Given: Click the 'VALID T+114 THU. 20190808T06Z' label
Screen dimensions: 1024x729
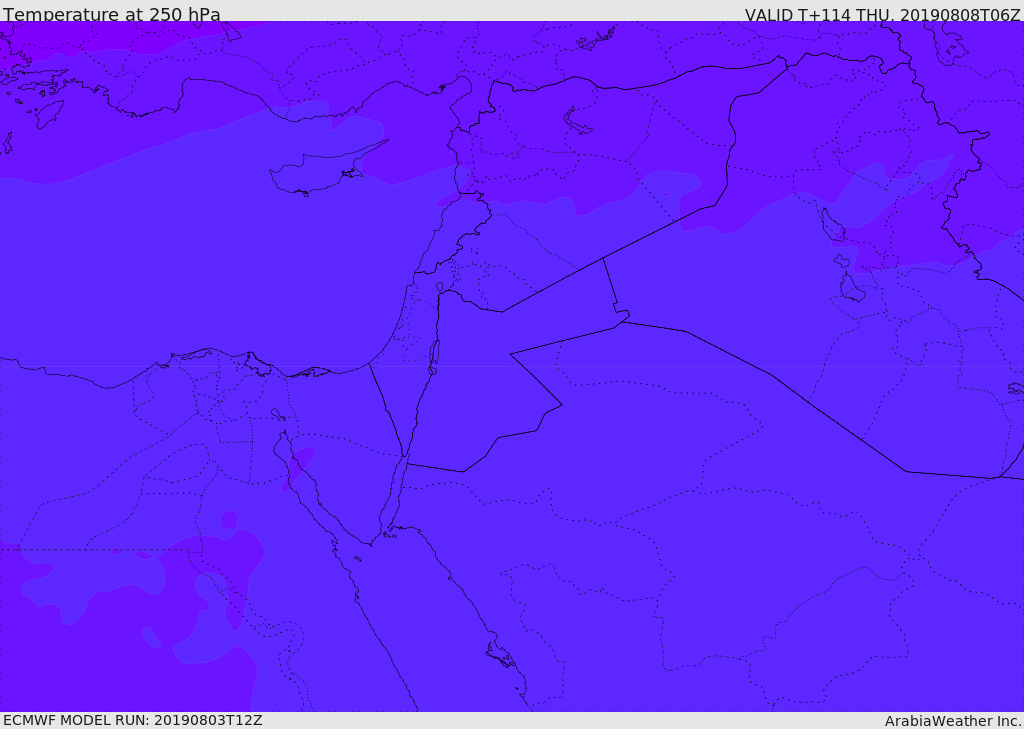Looking at the screenshot, I should pos(882,15).
